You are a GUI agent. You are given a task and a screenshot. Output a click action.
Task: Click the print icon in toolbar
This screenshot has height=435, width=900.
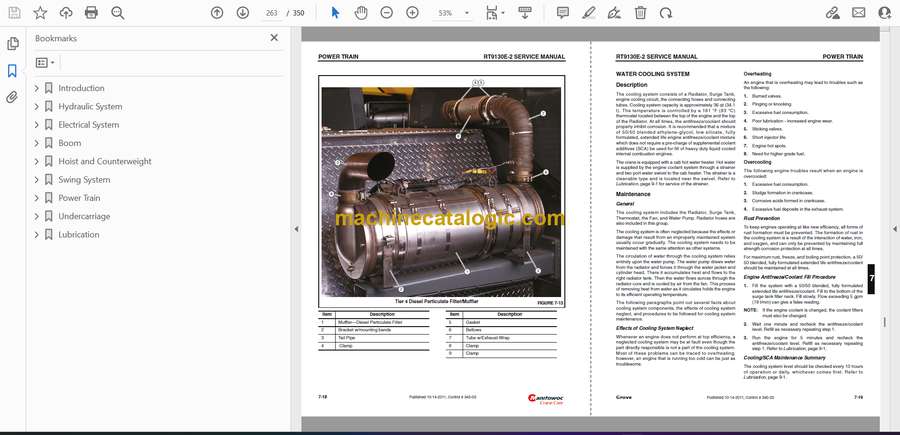[x=92, y=13]
